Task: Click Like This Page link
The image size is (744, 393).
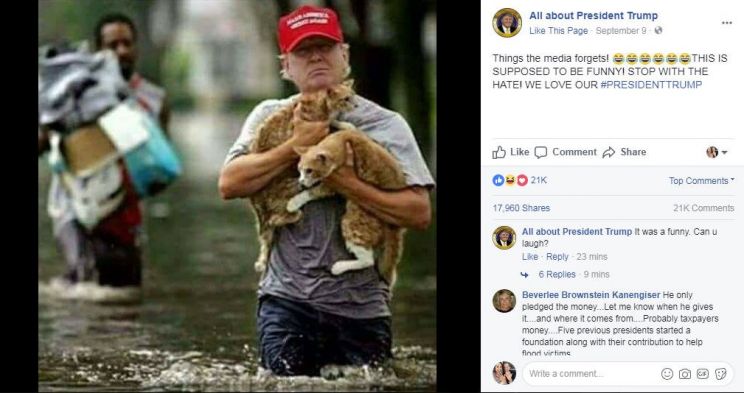Action: tap(558, 30)
